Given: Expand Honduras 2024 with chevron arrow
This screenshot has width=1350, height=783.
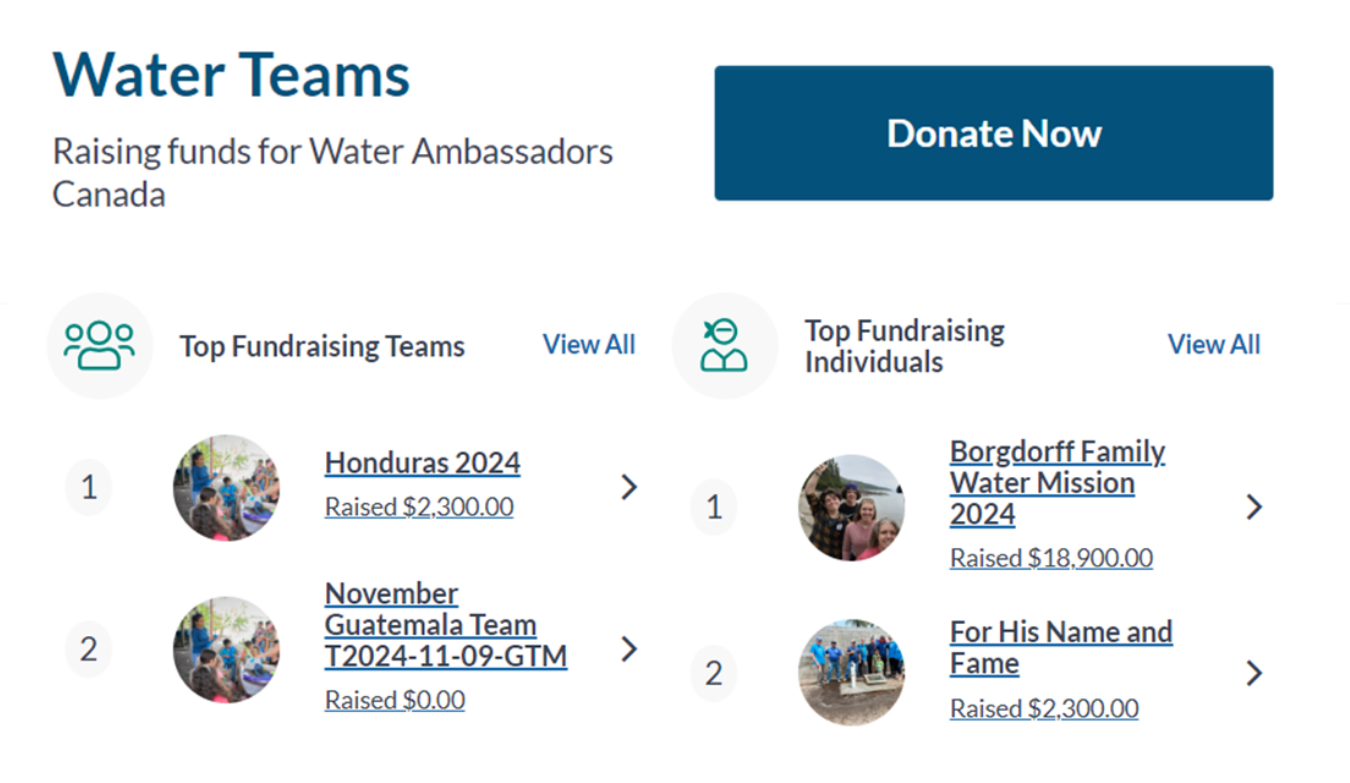Looking at the screenshot, I should tap(629, 487).
